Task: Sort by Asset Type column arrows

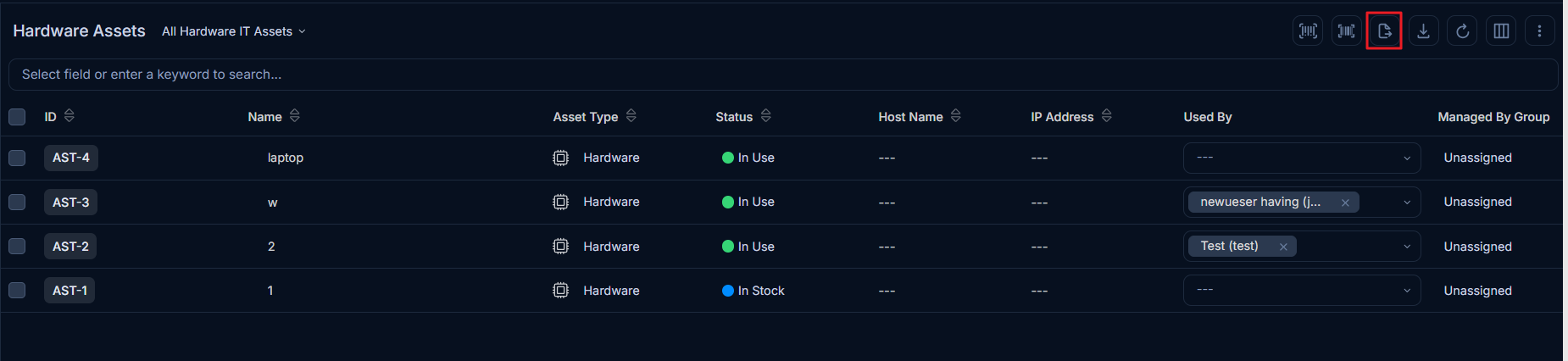Action: tap(631, 115)
